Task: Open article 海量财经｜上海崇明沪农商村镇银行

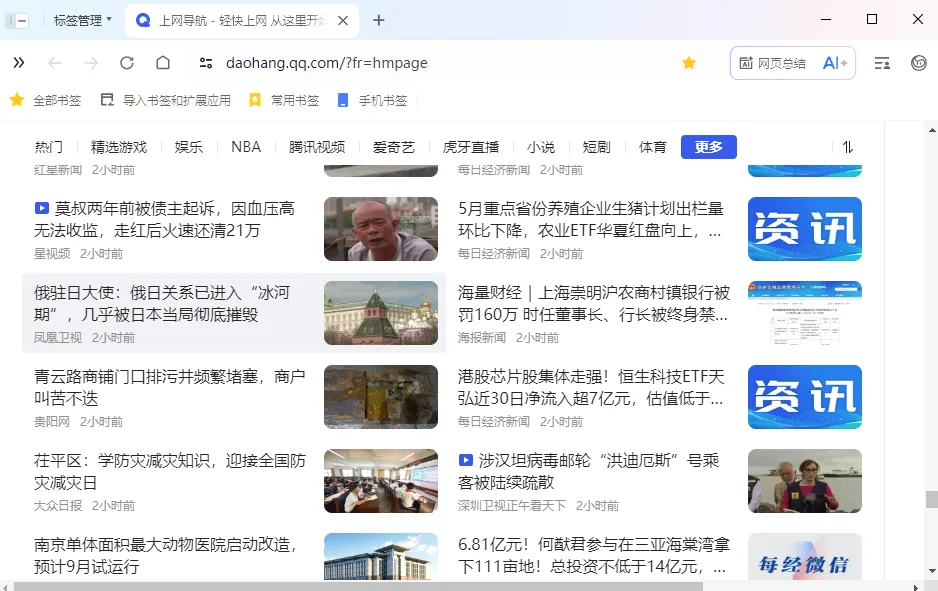Action: pos(593,303)
